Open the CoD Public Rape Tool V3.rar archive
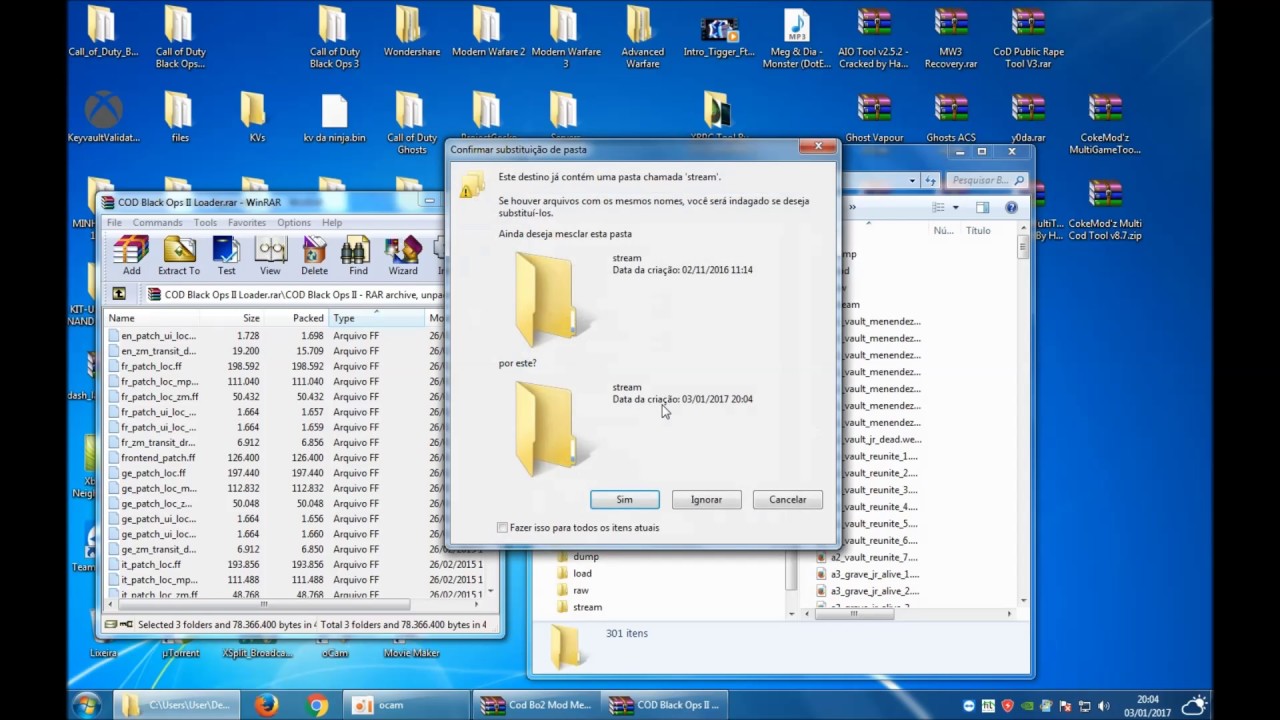Screen dimensions: 1280x720 (1028, 37)
